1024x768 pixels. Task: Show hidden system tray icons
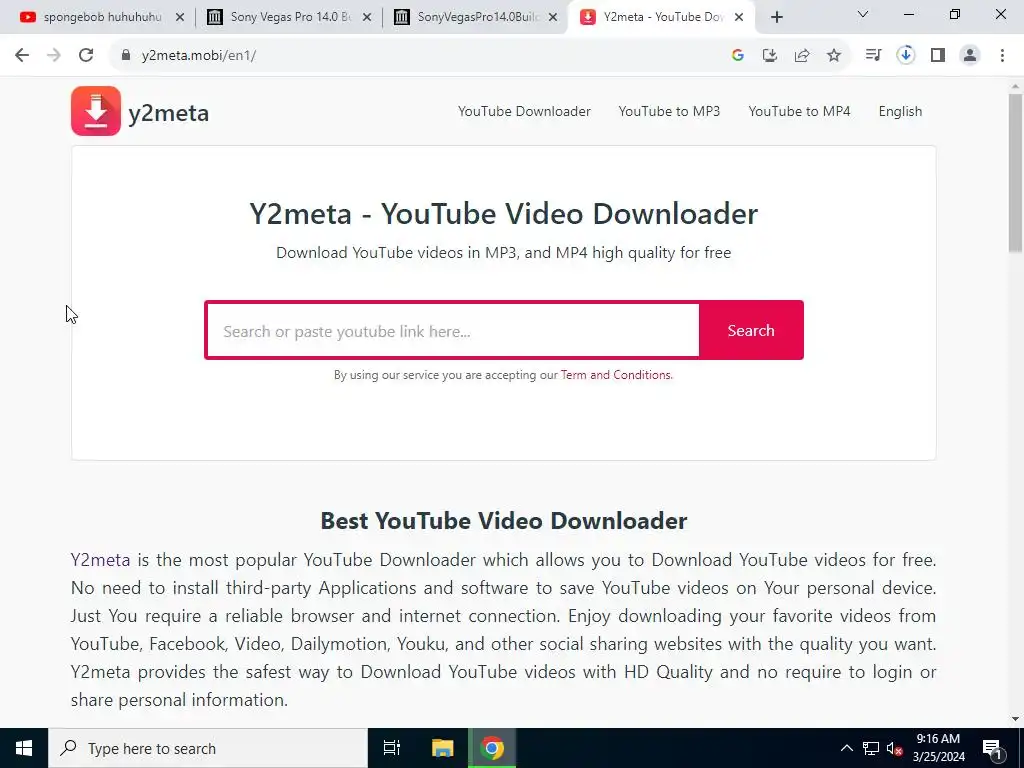click(x=846, y=748)
